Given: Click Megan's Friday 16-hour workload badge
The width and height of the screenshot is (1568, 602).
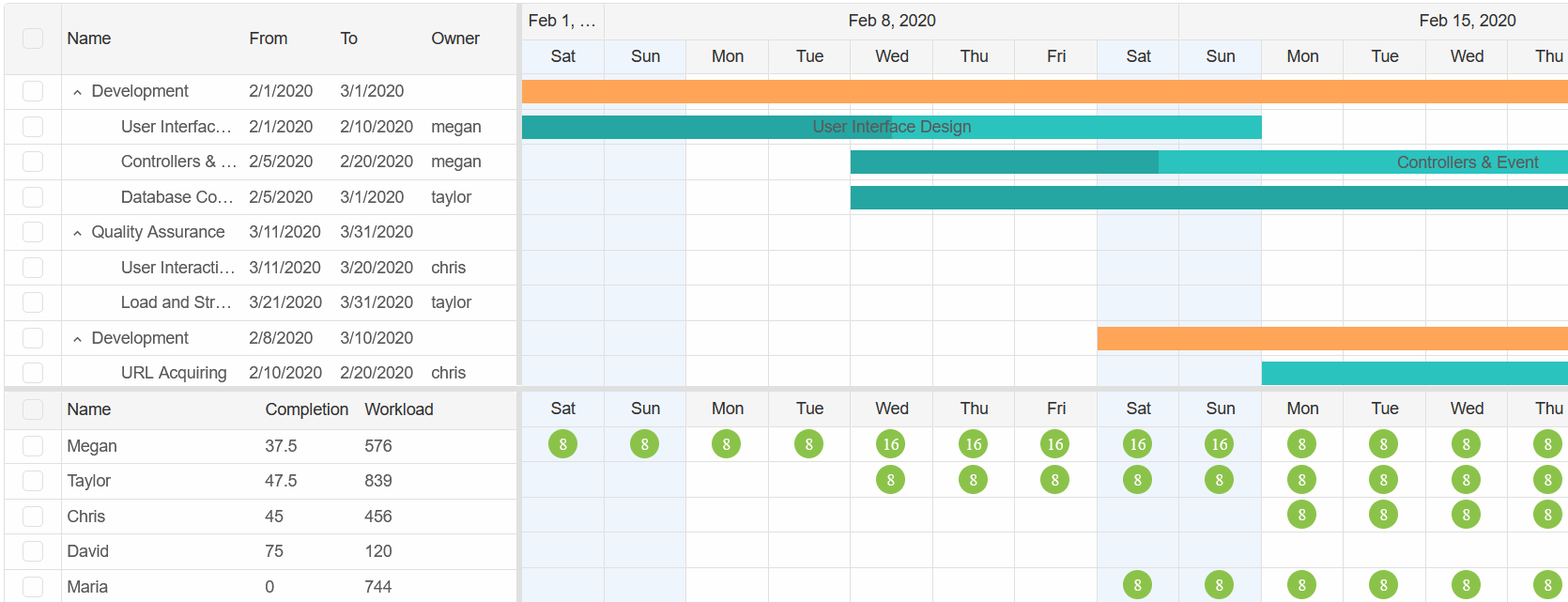Looking at the screenshot, I should pos(1054,444).
